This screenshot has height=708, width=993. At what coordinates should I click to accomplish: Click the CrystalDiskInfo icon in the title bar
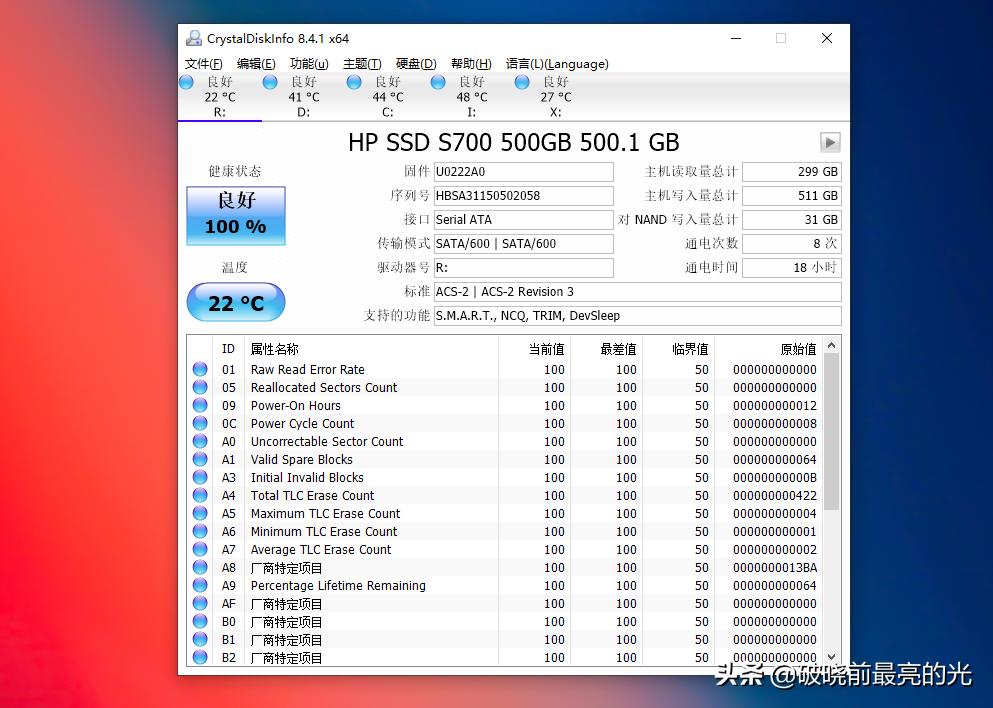click(193, 38)
